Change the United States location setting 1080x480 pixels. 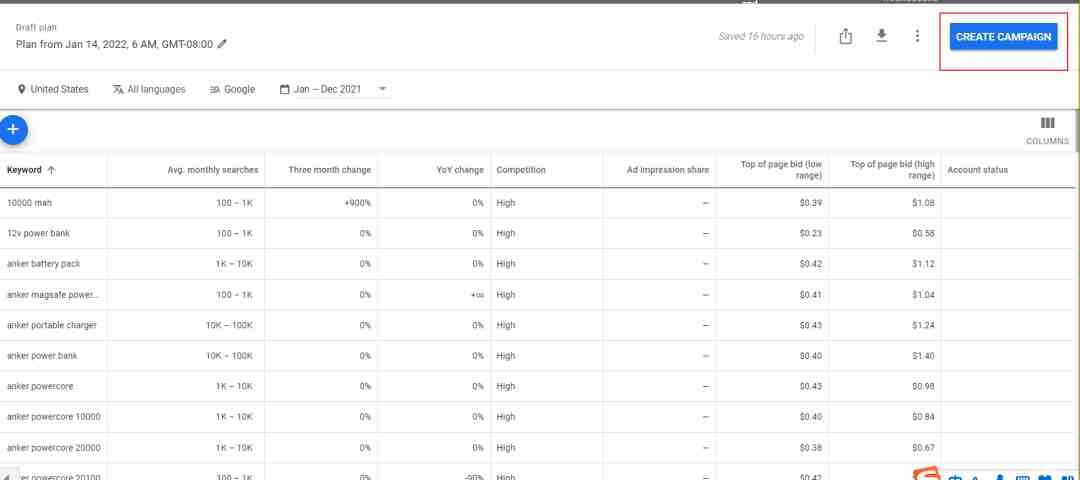point(53,90)
